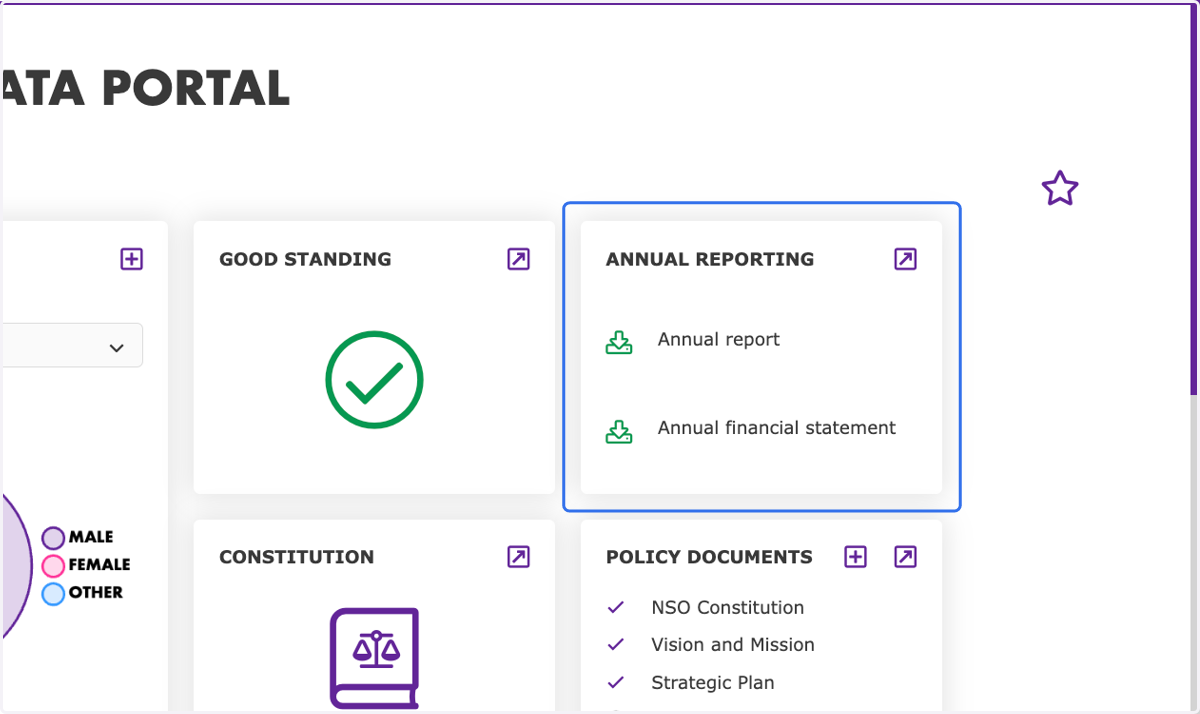The width and height of the screenshot is (1200, 714).
Task: Open Policy Documents external link icon
Action: click(905, 557)
